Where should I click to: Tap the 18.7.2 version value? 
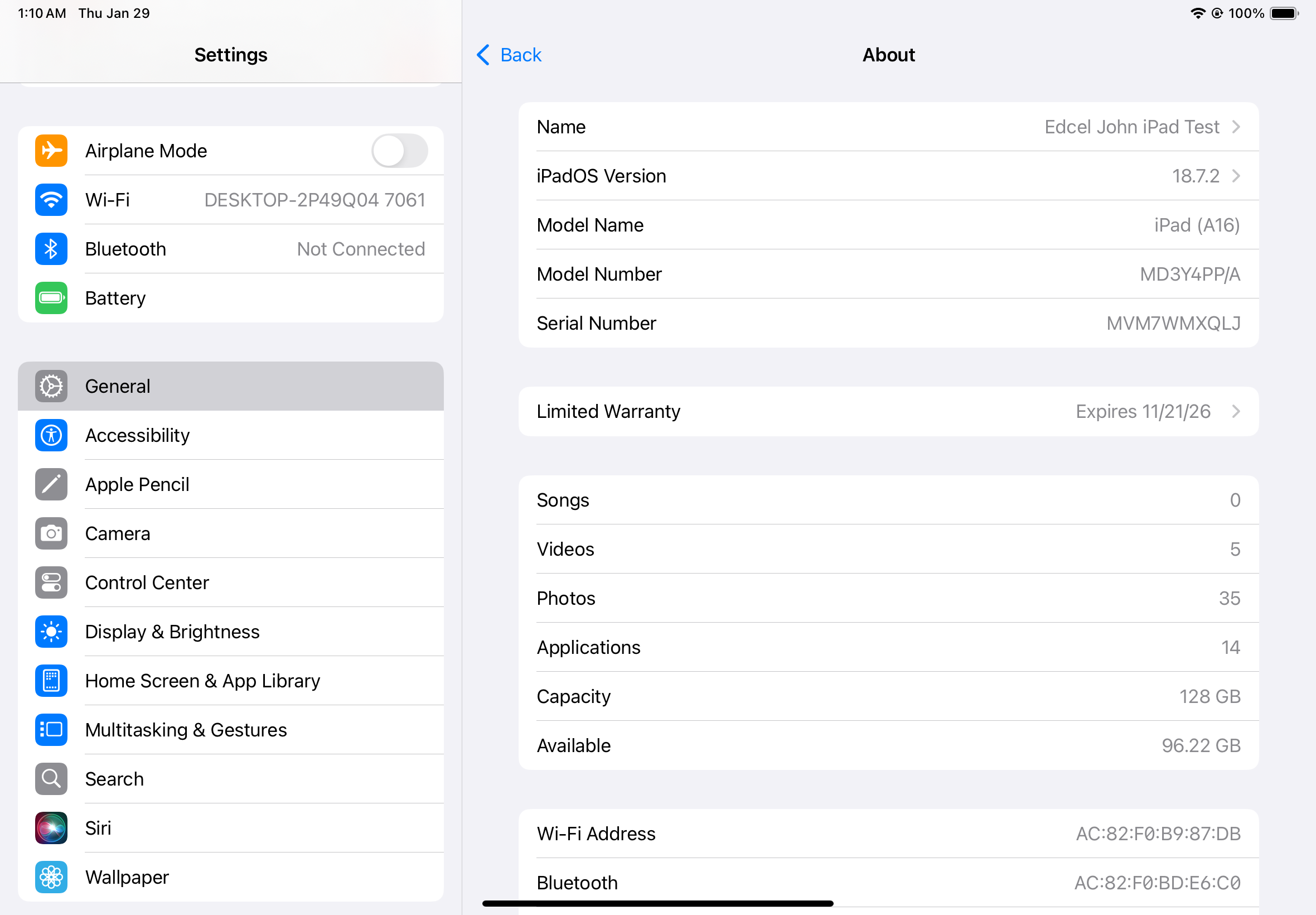(1195, 176)
